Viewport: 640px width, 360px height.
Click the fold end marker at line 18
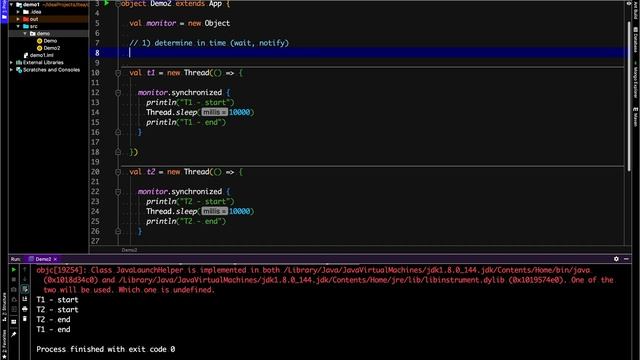tap(118, 152)
